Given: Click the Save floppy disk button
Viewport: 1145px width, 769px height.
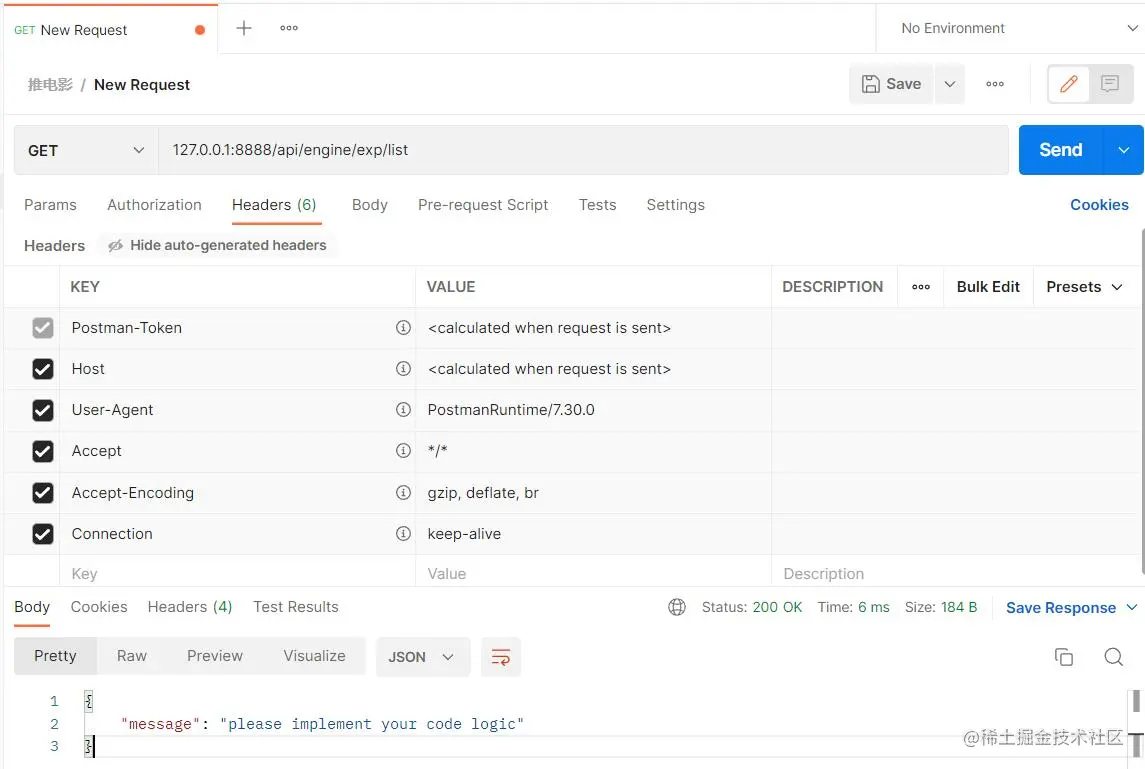Looking at the screenshot, I should 891,84.
